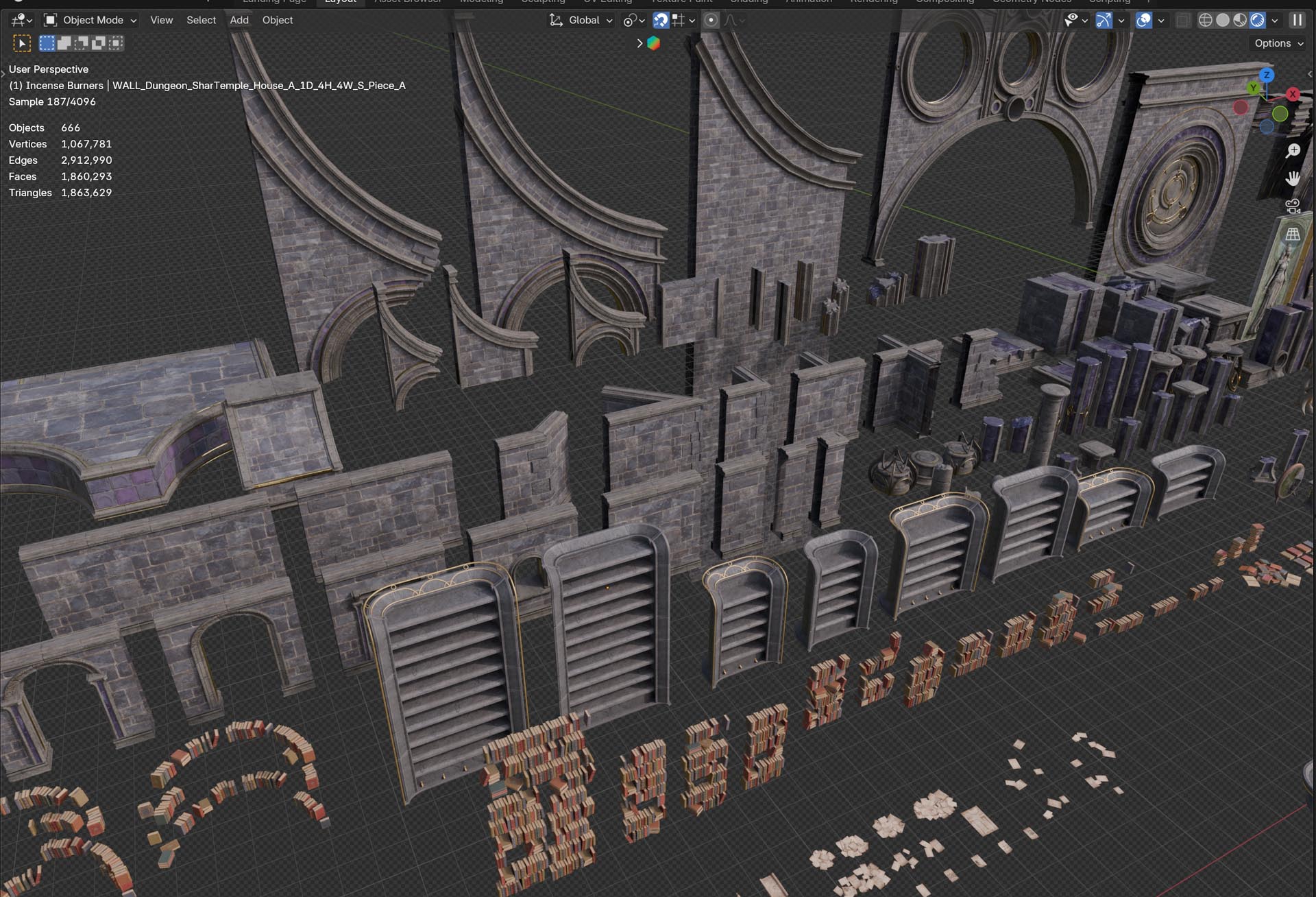Expand the shading options arrow
Viewport: 1316px width, 897px height.
pos(1275,21)
